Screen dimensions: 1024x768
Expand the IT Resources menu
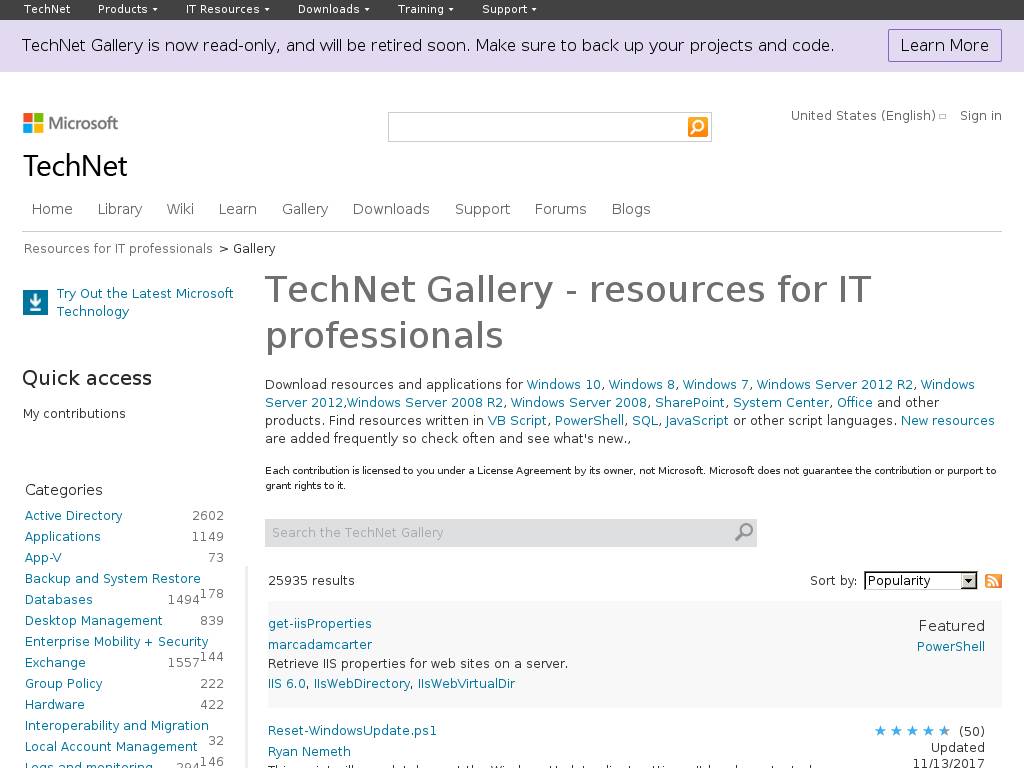227,9
